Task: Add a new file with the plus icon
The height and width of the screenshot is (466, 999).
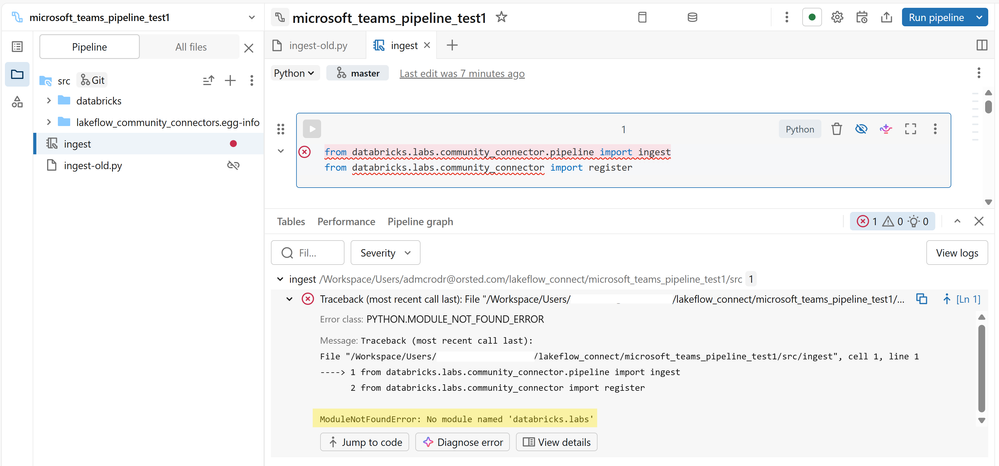Action: [x=230, y=80]
